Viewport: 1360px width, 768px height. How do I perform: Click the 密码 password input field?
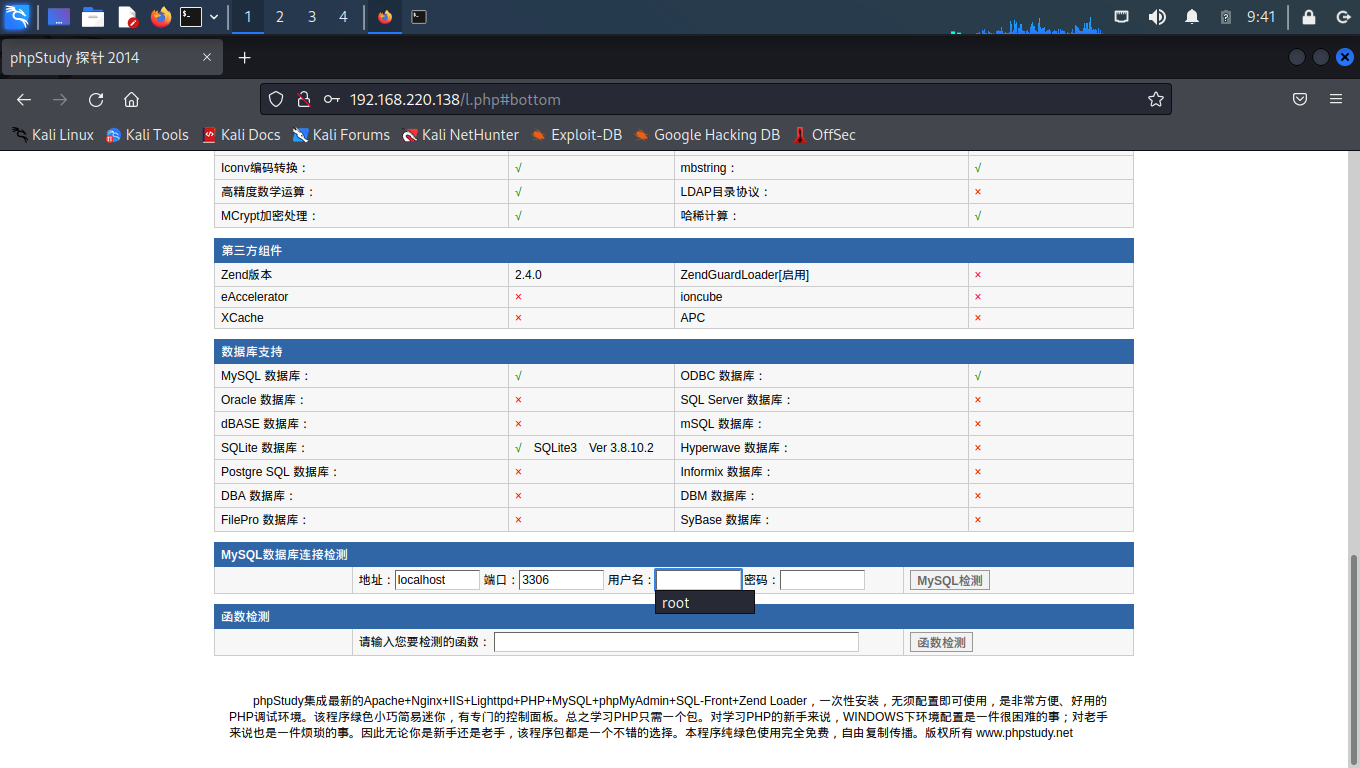click(822, 580)
